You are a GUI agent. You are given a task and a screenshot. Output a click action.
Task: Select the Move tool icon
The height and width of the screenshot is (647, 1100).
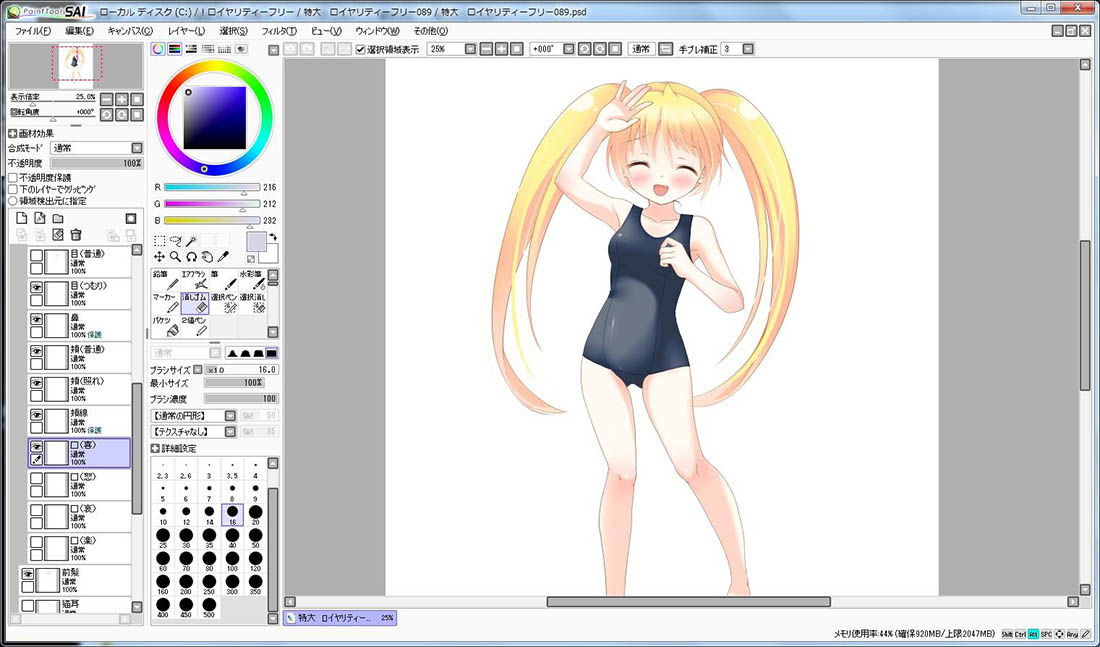[x=159, y=257]
